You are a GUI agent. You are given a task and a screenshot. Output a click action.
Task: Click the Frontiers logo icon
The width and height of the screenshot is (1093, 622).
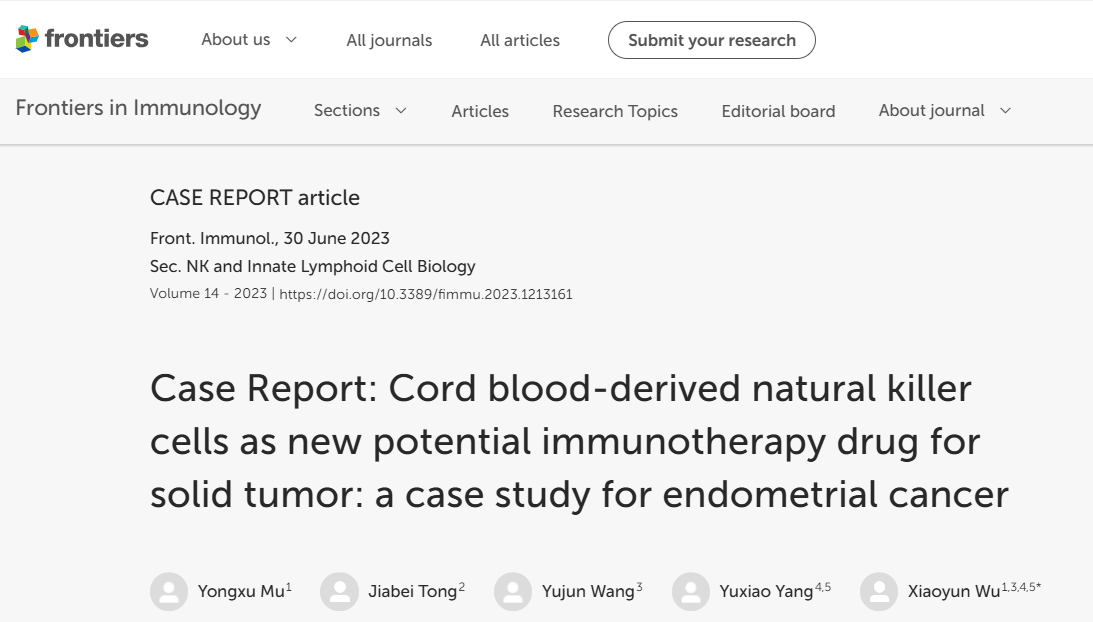click(x=27, y=39)
